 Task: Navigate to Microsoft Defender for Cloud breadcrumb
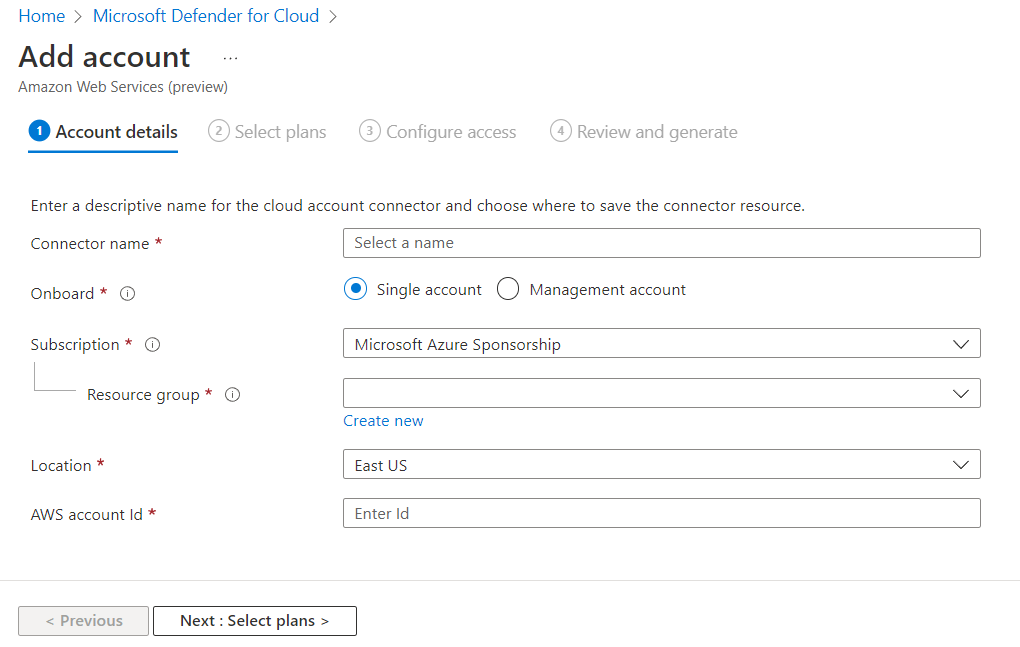coord(206,16)
